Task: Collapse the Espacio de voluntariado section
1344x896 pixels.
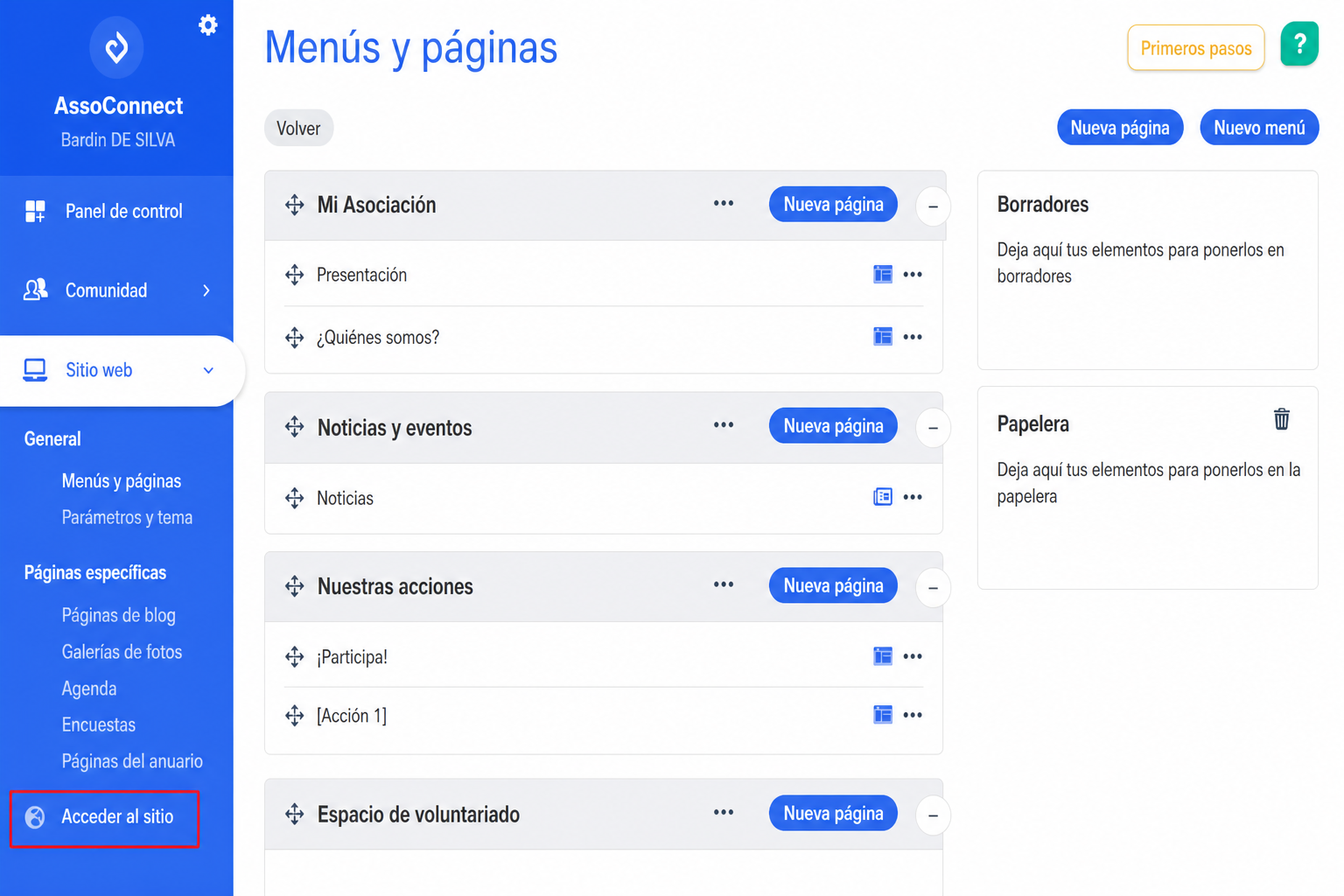Action: [933, 815]
